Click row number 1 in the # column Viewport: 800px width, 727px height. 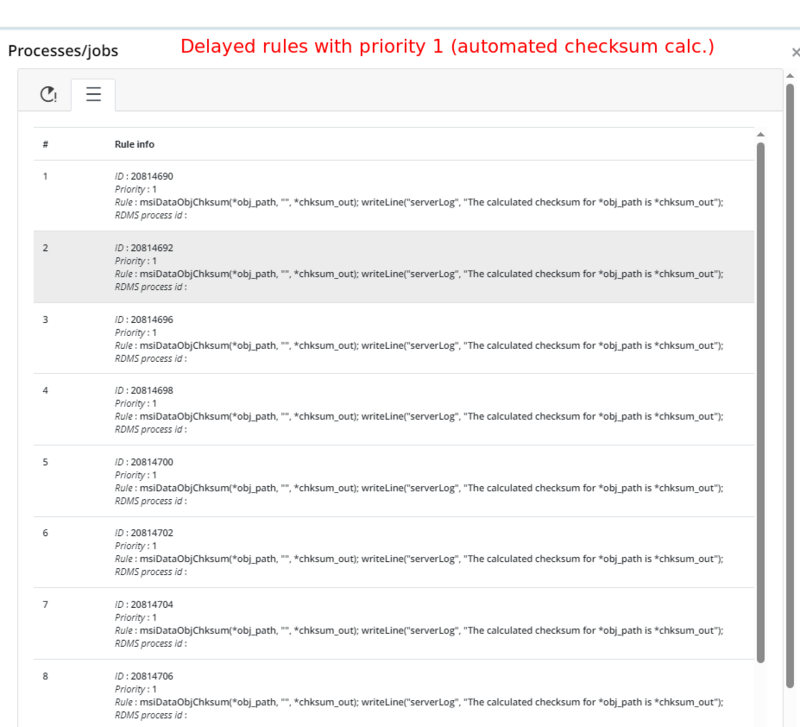(45, 176)
